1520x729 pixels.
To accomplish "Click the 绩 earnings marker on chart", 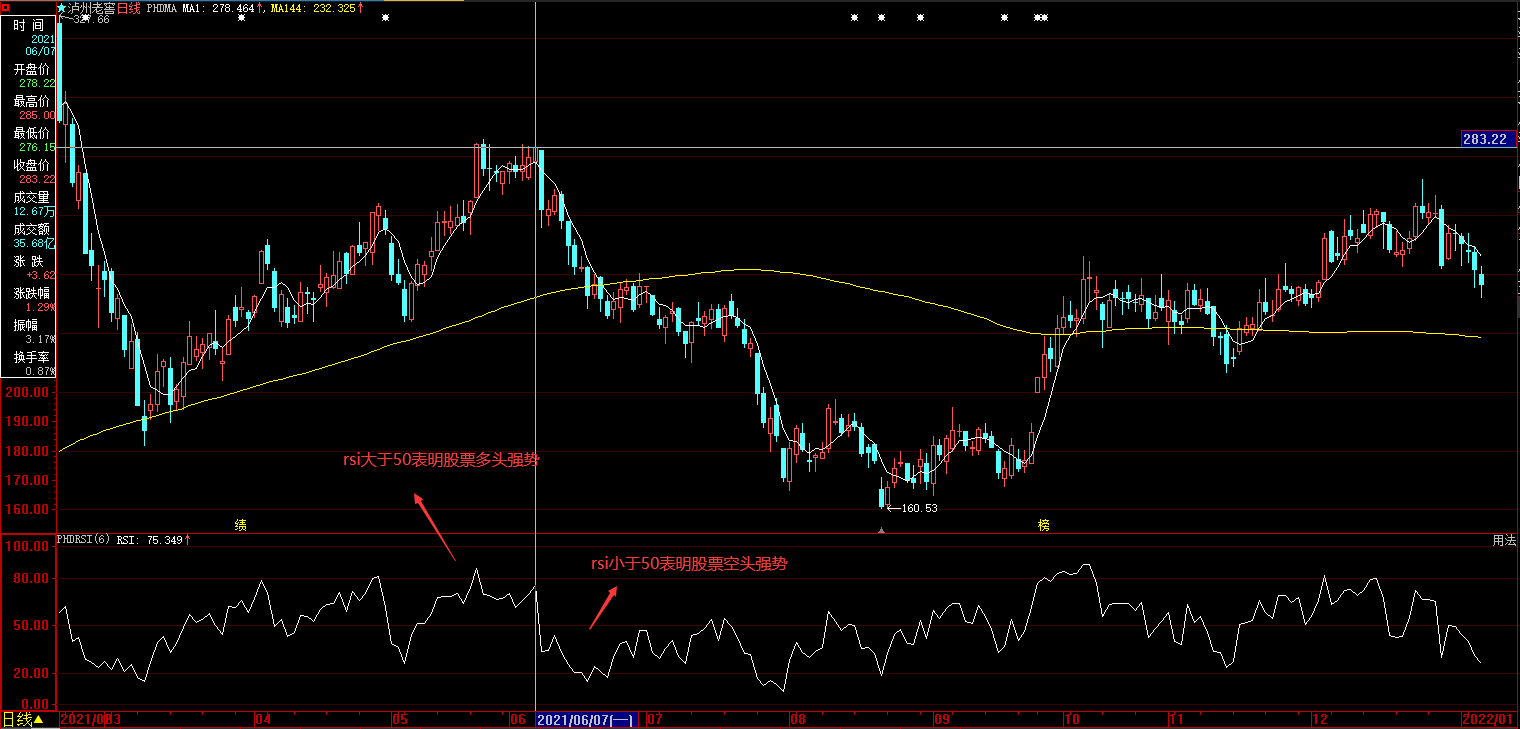I will pos(241,524).
